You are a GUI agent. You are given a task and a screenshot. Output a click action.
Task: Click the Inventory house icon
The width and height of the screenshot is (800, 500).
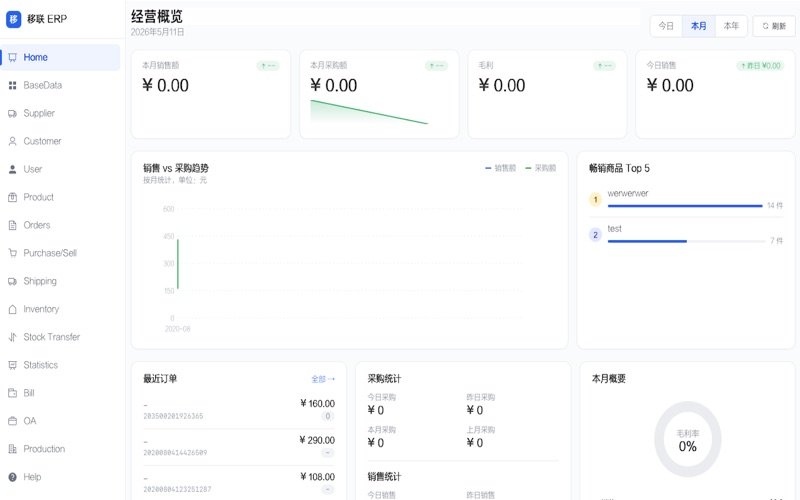tap(12, 309)
